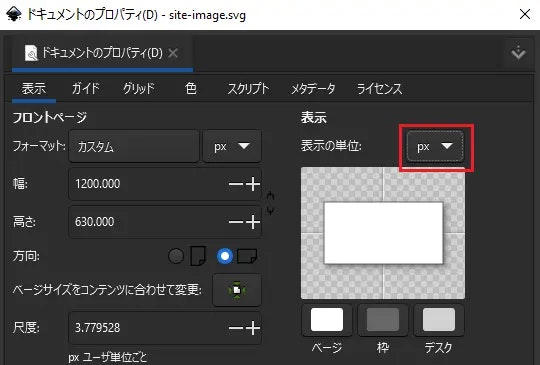Click the px ユーザ単位ごと text

[x=107, y=357]
